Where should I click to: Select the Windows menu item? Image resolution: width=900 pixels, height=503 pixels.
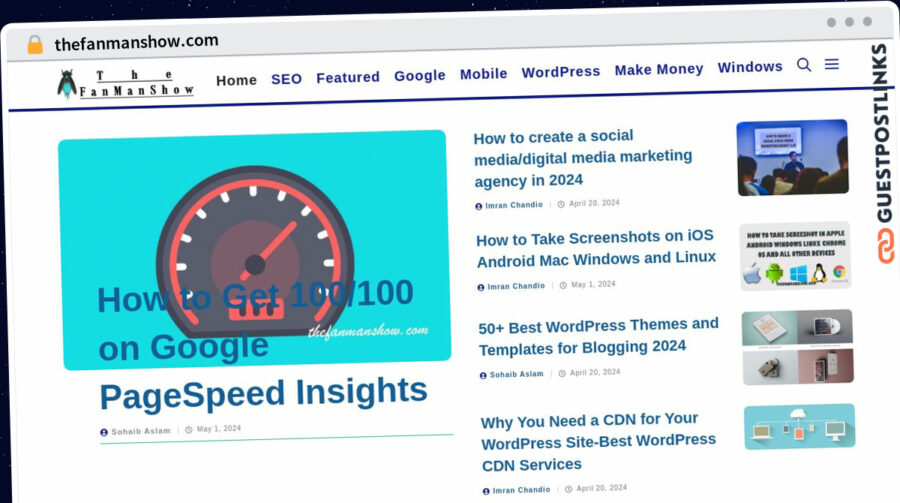750,67
